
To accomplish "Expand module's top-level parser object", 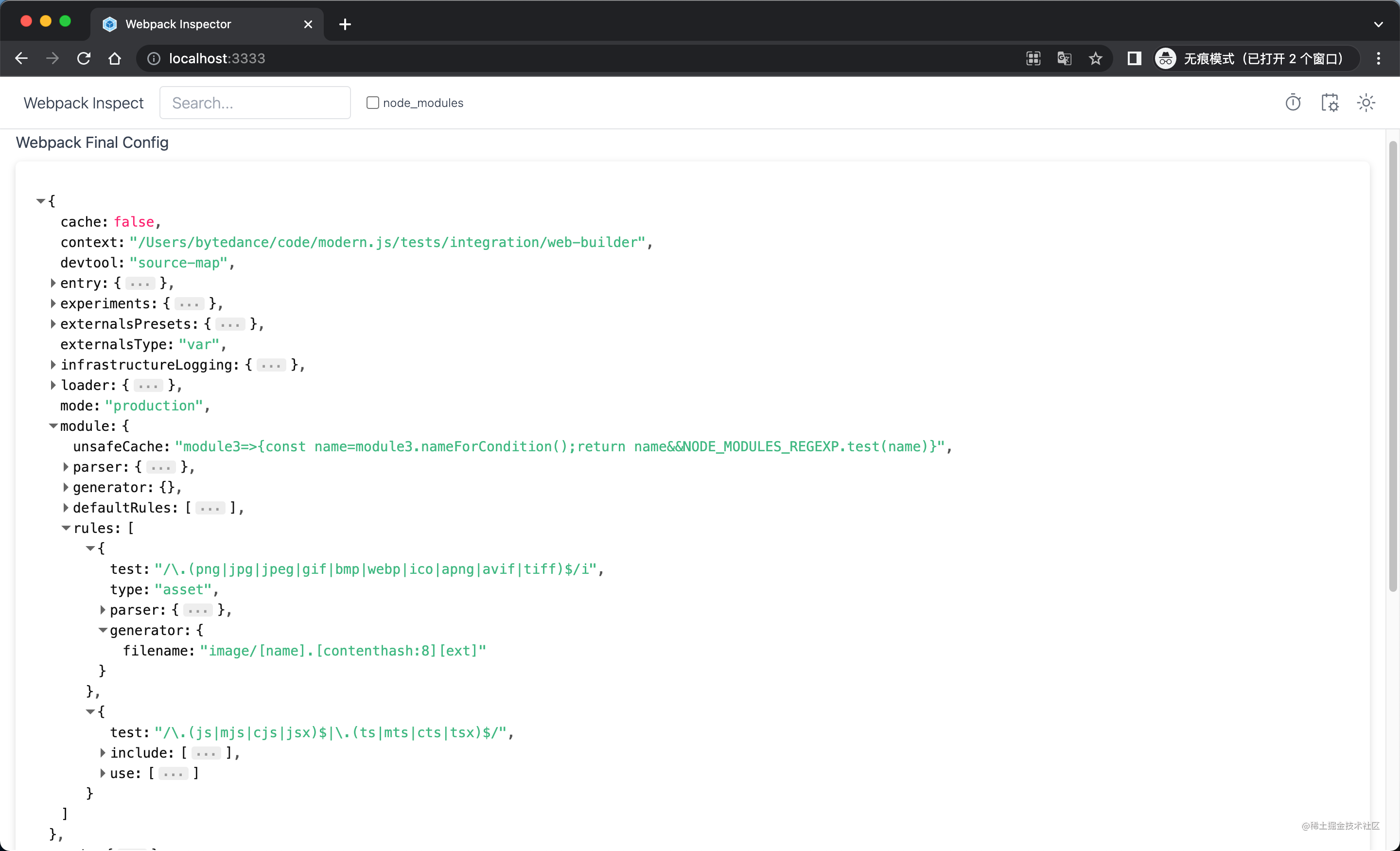I will tap(66, 467).
